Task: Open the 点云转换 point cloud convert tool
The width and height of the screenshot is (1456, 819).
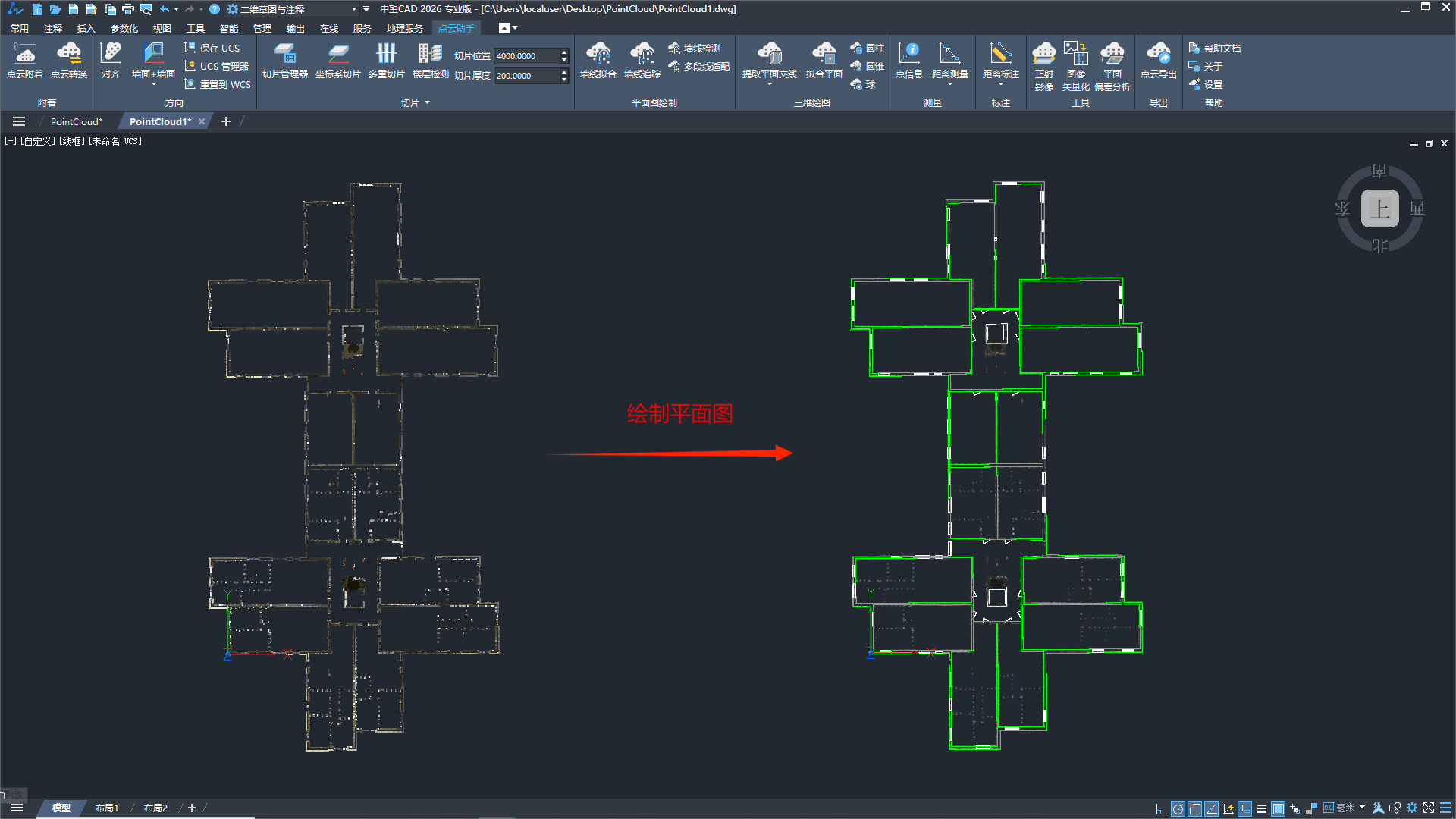Action: (x=69, y=61)
